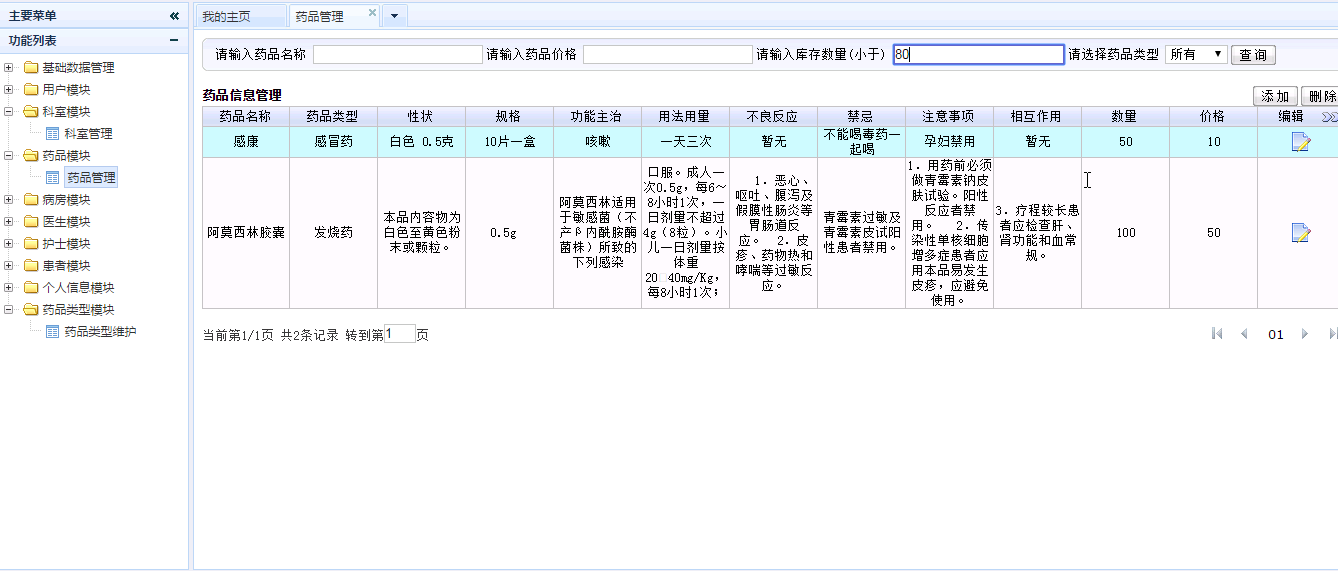Click the 药品价格 input field
Screen dimensions: 1338x571
click(x=667, y=54)
